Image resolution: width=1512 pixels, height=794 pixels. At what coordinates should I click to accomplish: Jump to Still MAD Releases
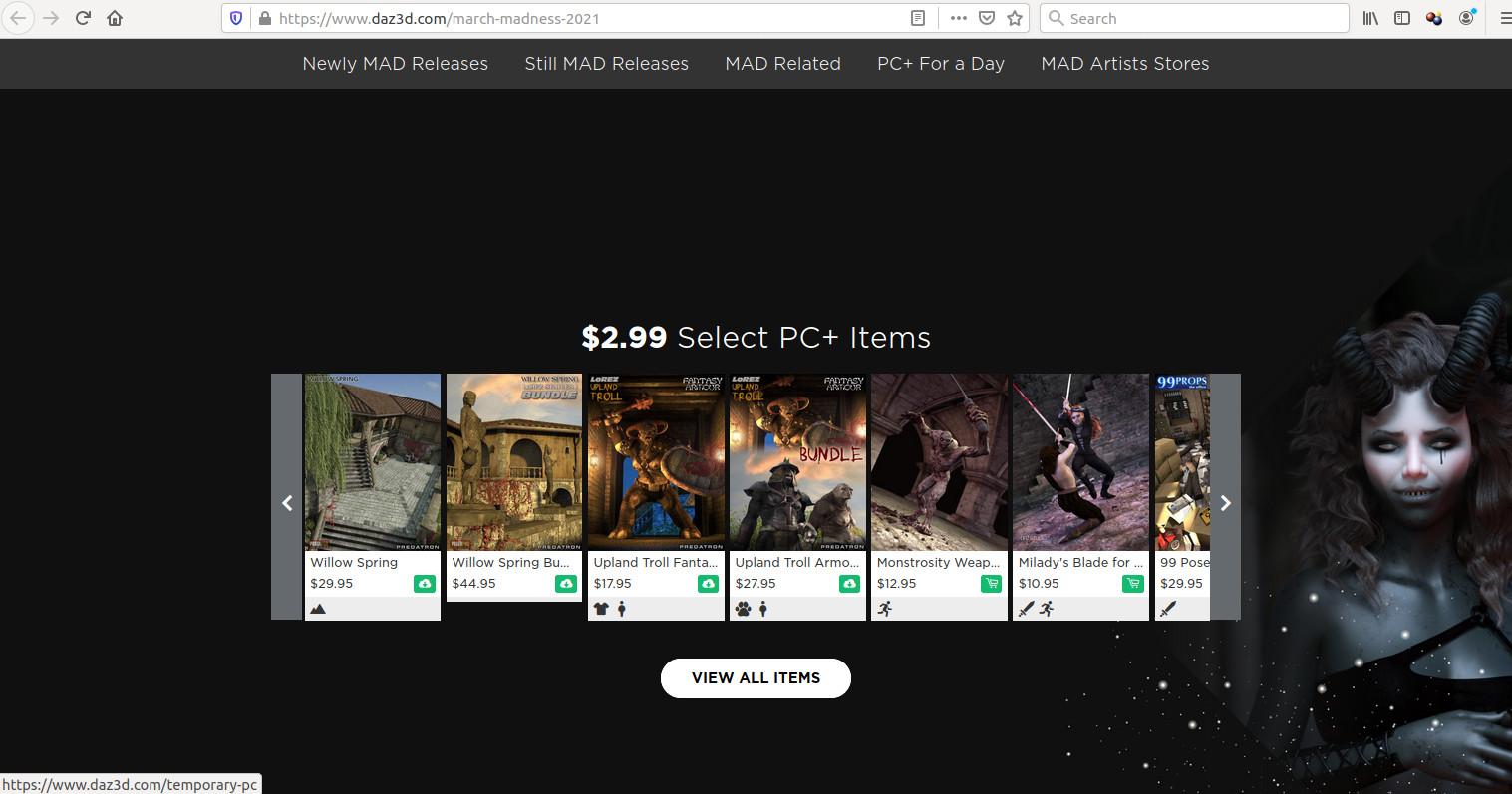point(607,63)
